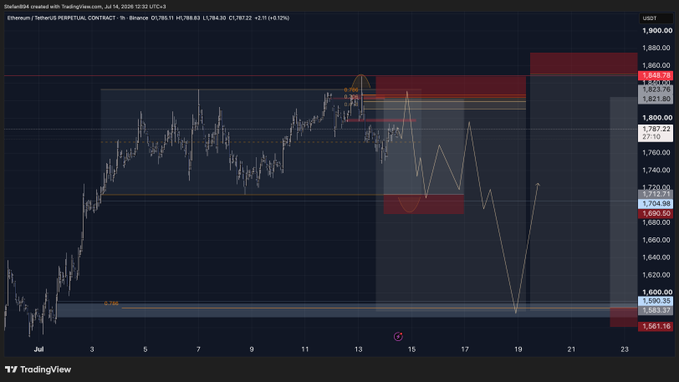The height and width of the screenshot is (382, 679).
Task: Click the 1,640.00 price scale tick
Action: (657, 257)
